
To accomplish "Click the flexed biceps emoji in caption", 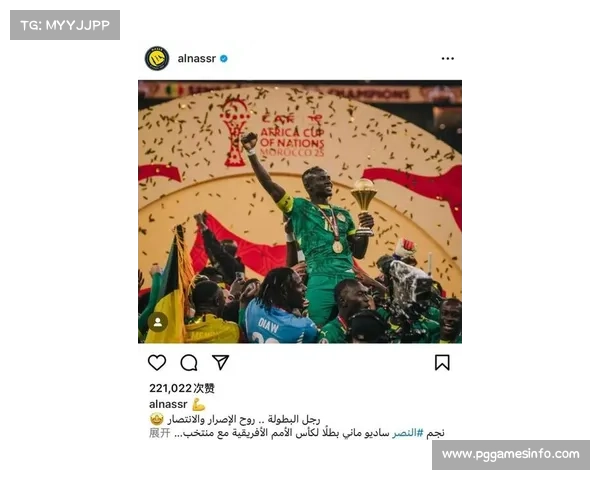I will click(199, 404).
